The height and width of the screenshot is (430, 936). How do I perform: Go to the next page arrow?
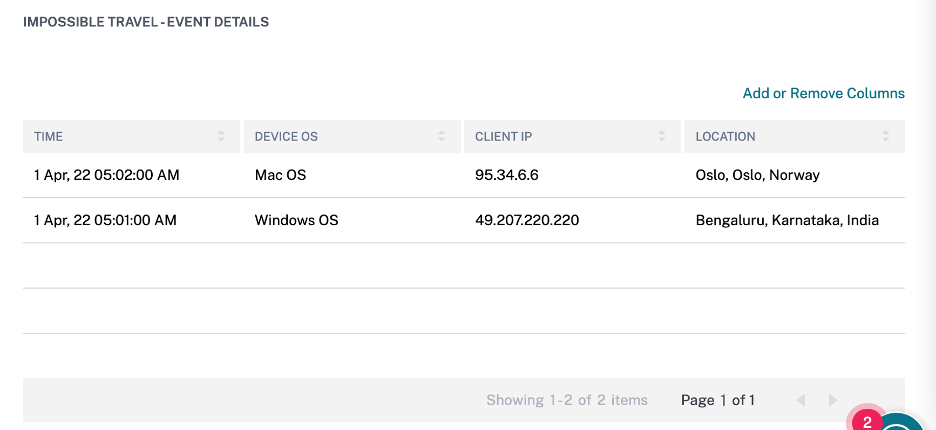[x=833, y=400]
